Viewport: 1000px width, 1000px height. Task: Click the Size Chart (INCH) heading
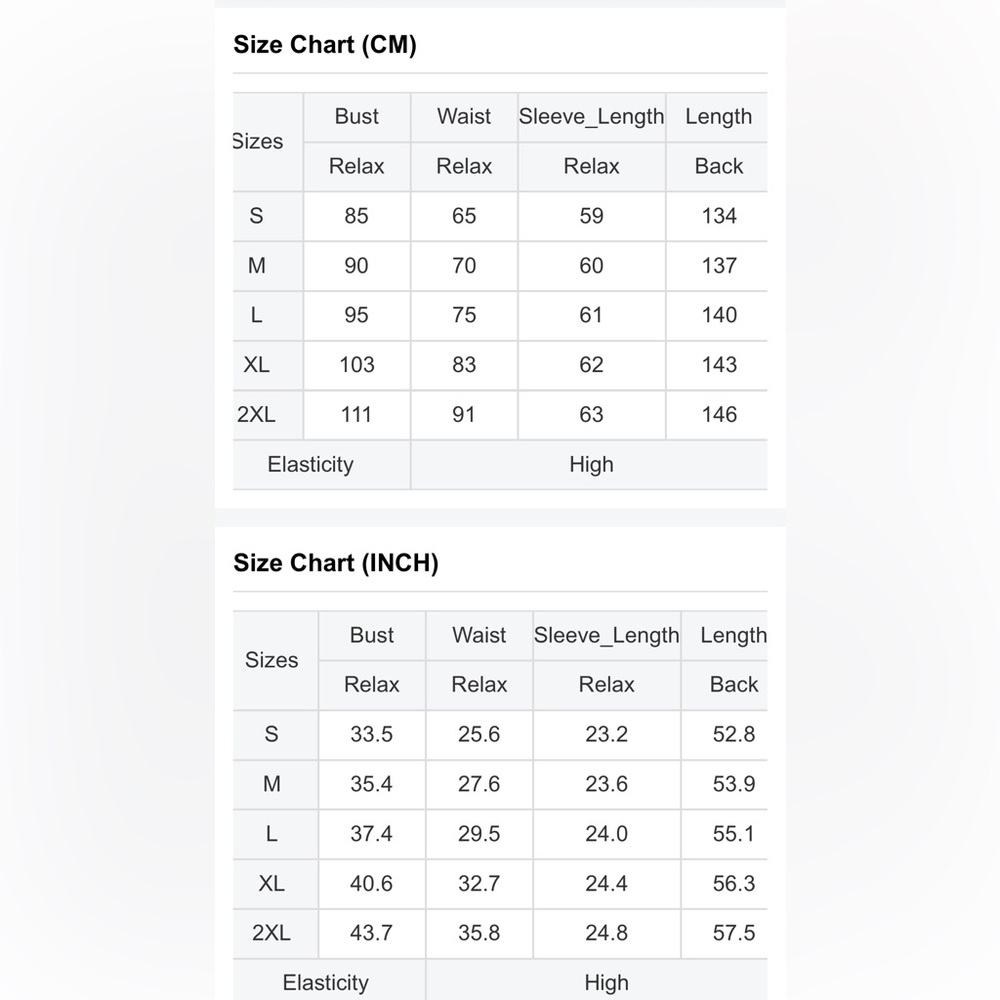[x=335, y=563]
